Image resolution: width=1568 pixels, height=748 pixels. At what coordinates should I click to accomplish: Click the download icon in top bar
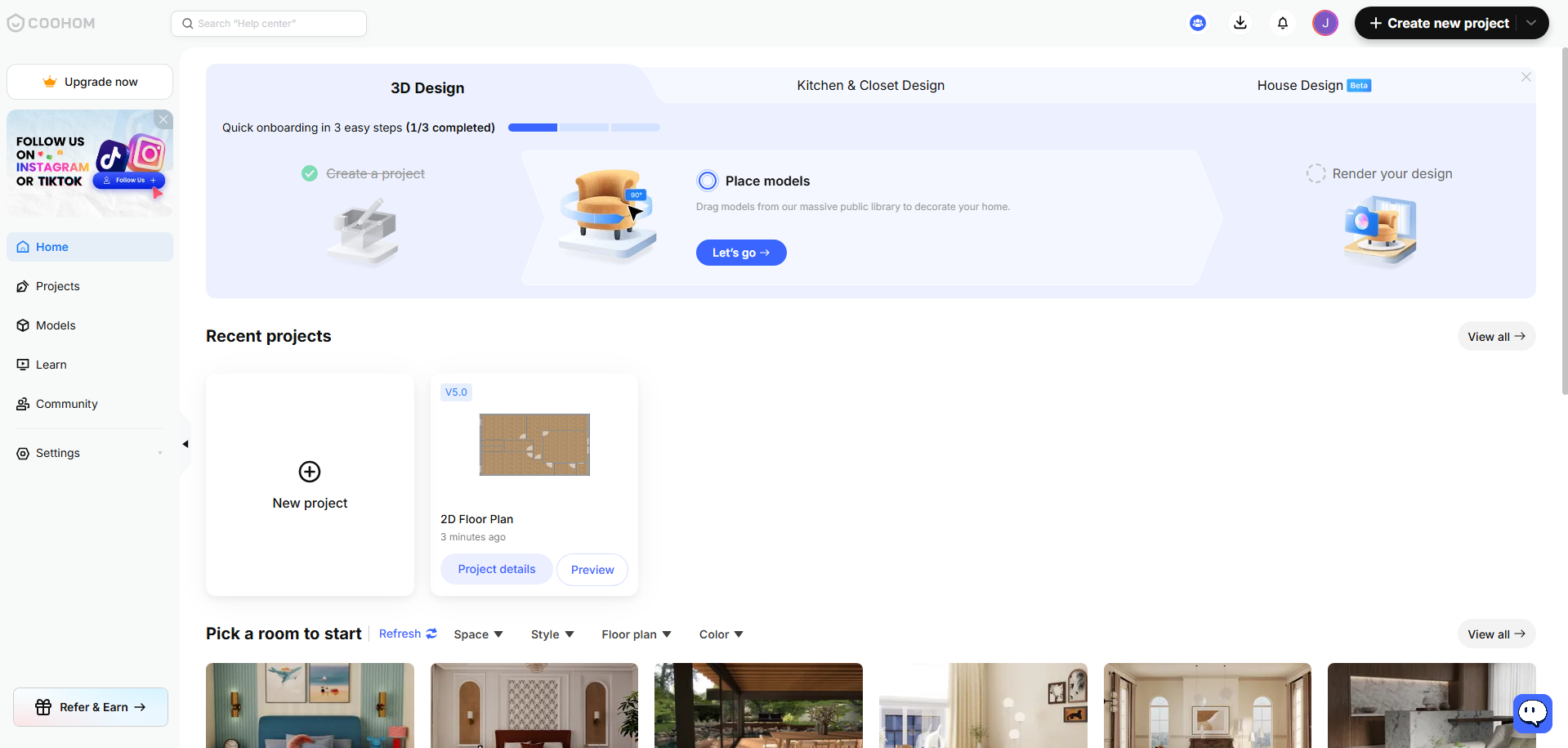1240,23
